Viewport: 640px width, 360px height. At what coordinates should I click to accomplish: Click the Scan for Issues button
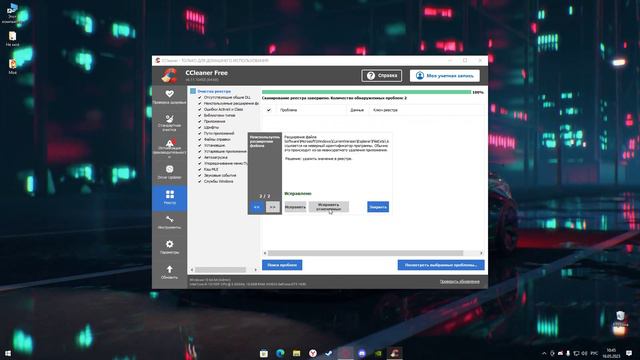tap(282, 265)
